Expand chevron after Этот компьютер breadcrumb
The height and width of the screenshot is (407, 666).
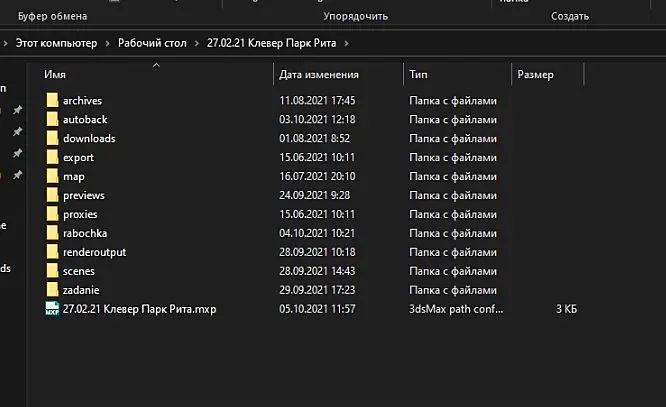click(107, 43)
